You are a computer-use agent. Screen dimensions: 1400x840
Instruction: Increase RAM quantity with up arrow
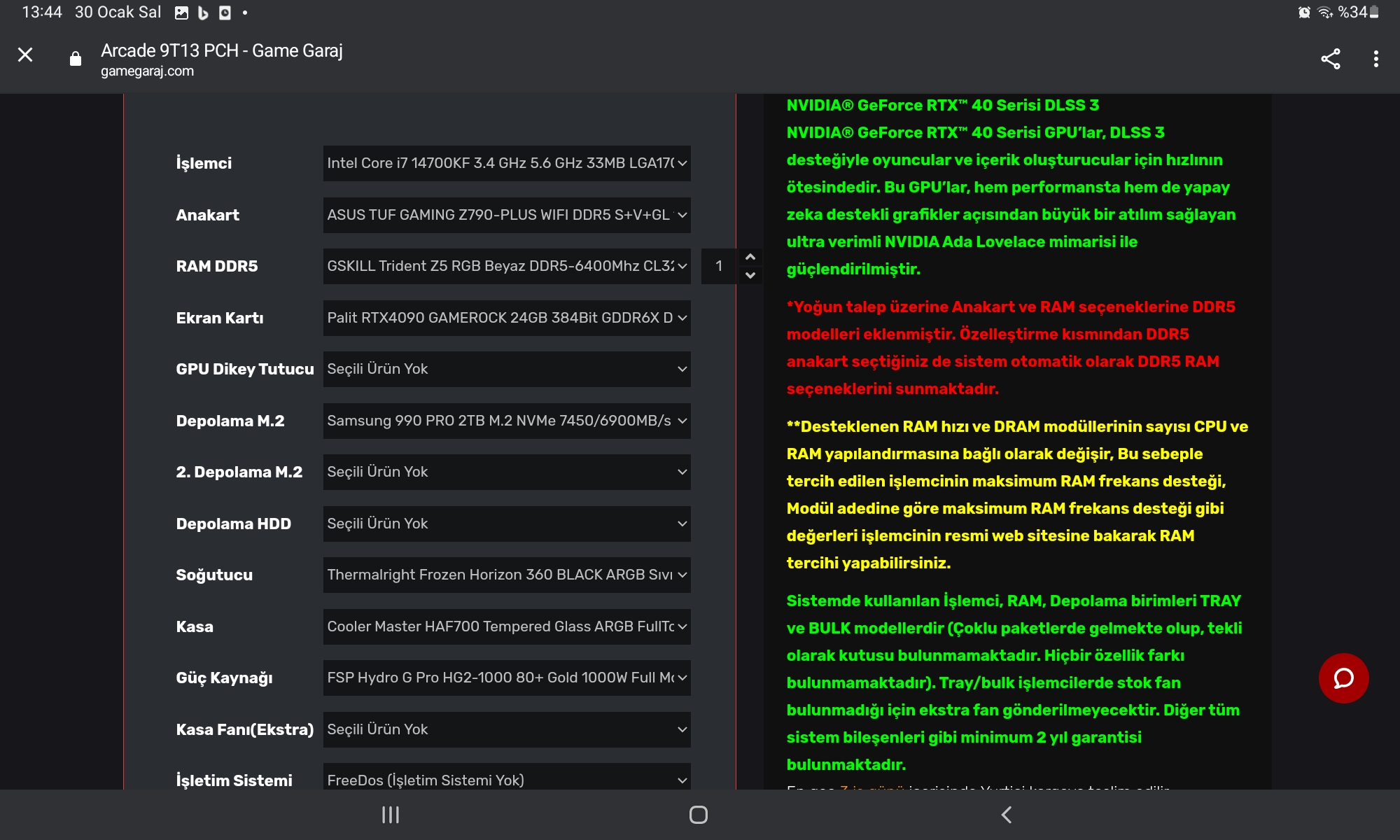point(750,257)
